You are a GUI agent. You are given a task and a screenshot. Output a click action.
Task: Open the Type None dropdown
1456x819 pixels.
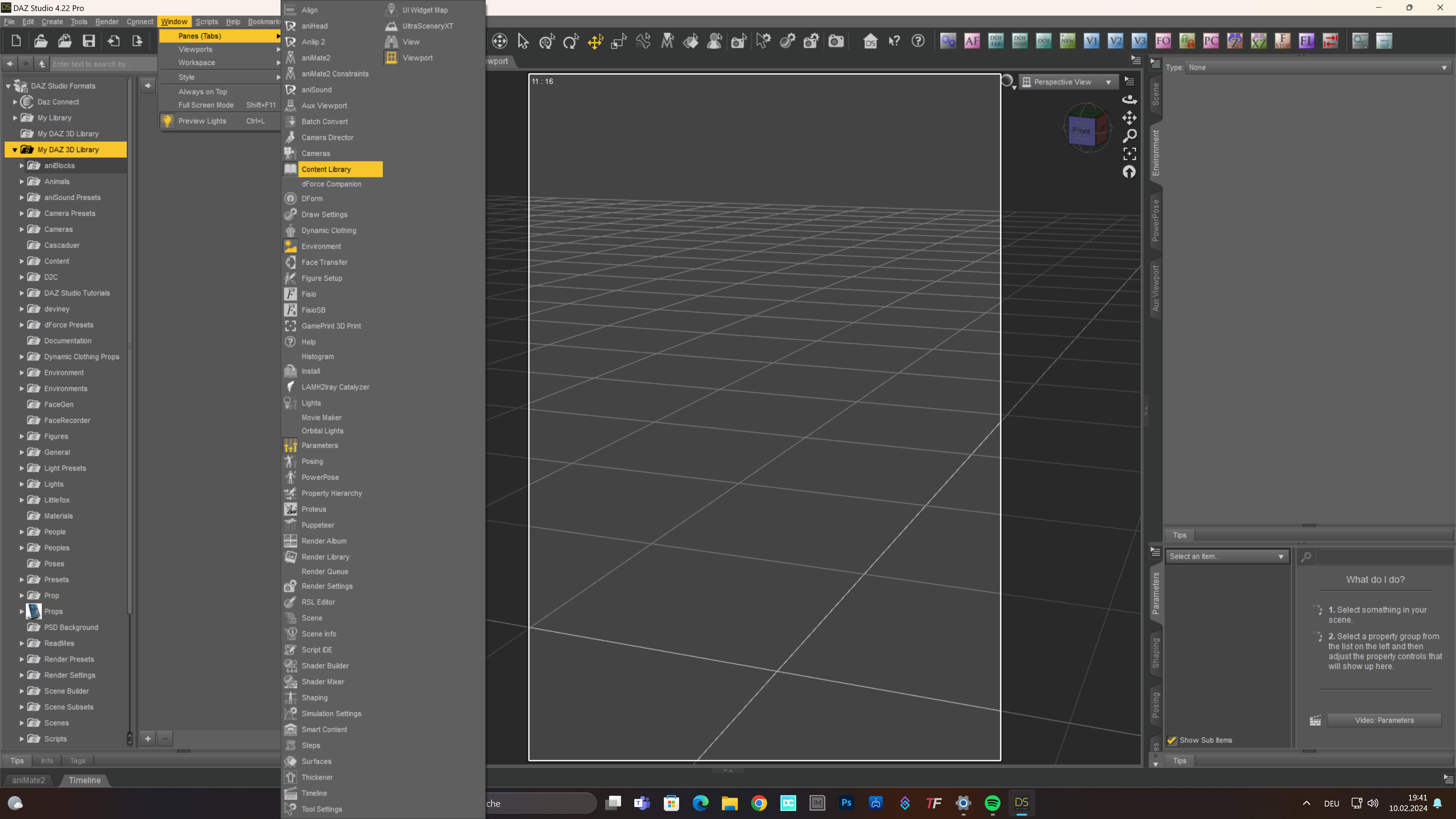[x=1317, y=67]
